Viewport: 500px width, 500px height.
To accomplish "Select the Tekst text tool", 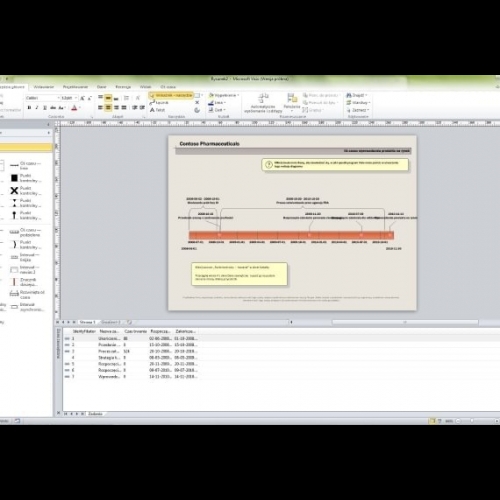I will [157, 110].
